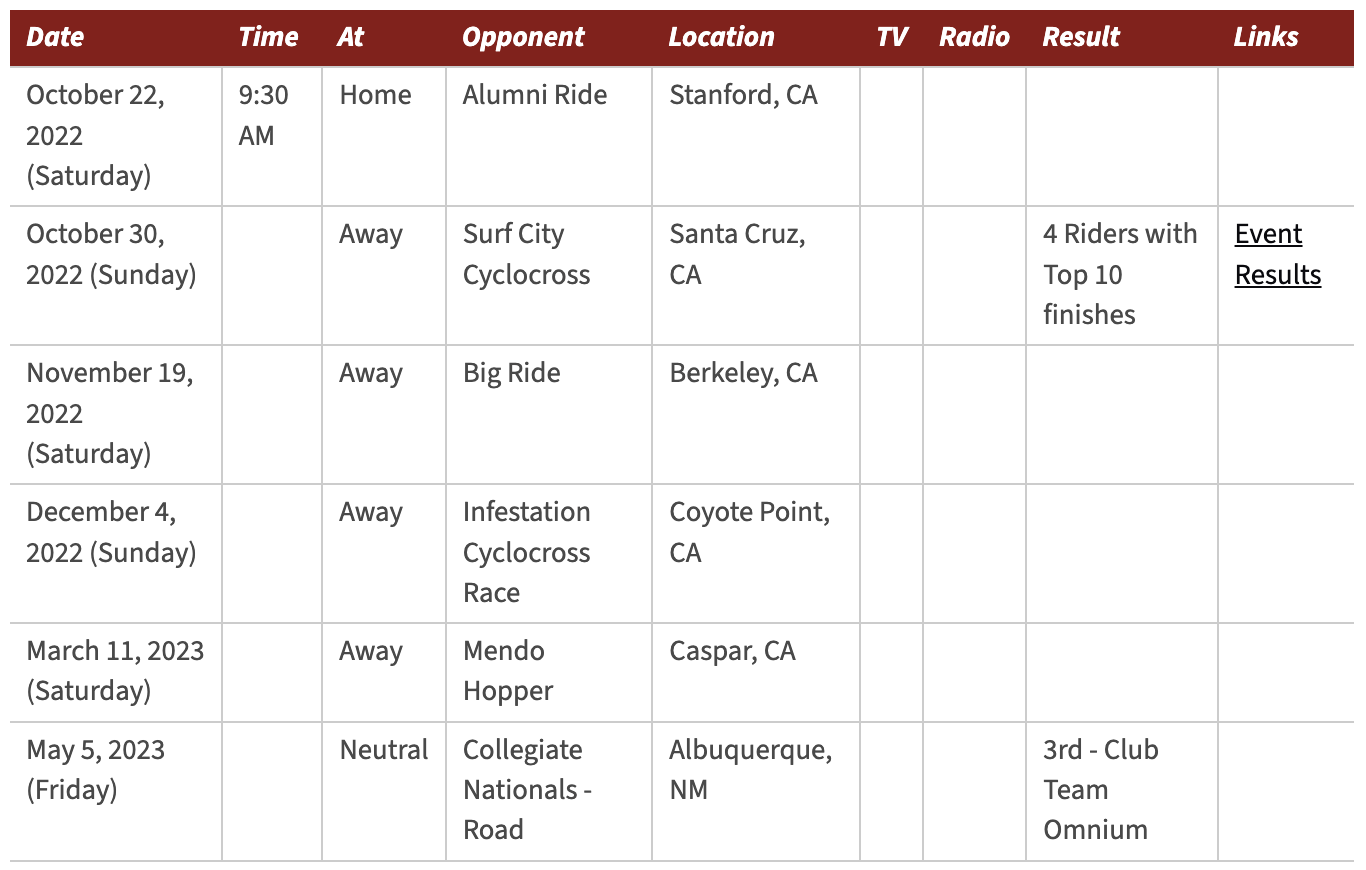Click the Radio column header
This screenshot has width=1366, height=870.
click(x=974, y=37)
